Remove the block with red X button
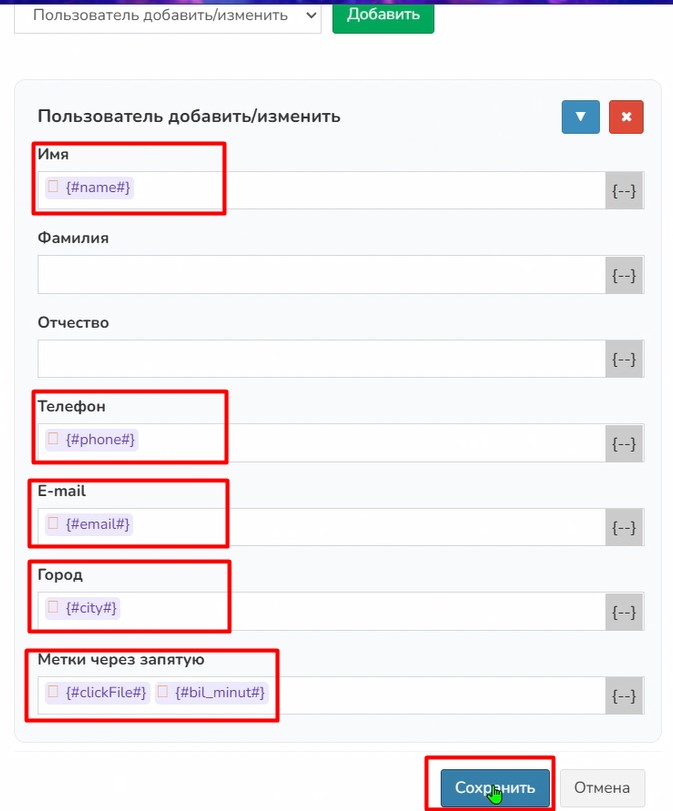This screenshot has height=811, width=673. 626,116
